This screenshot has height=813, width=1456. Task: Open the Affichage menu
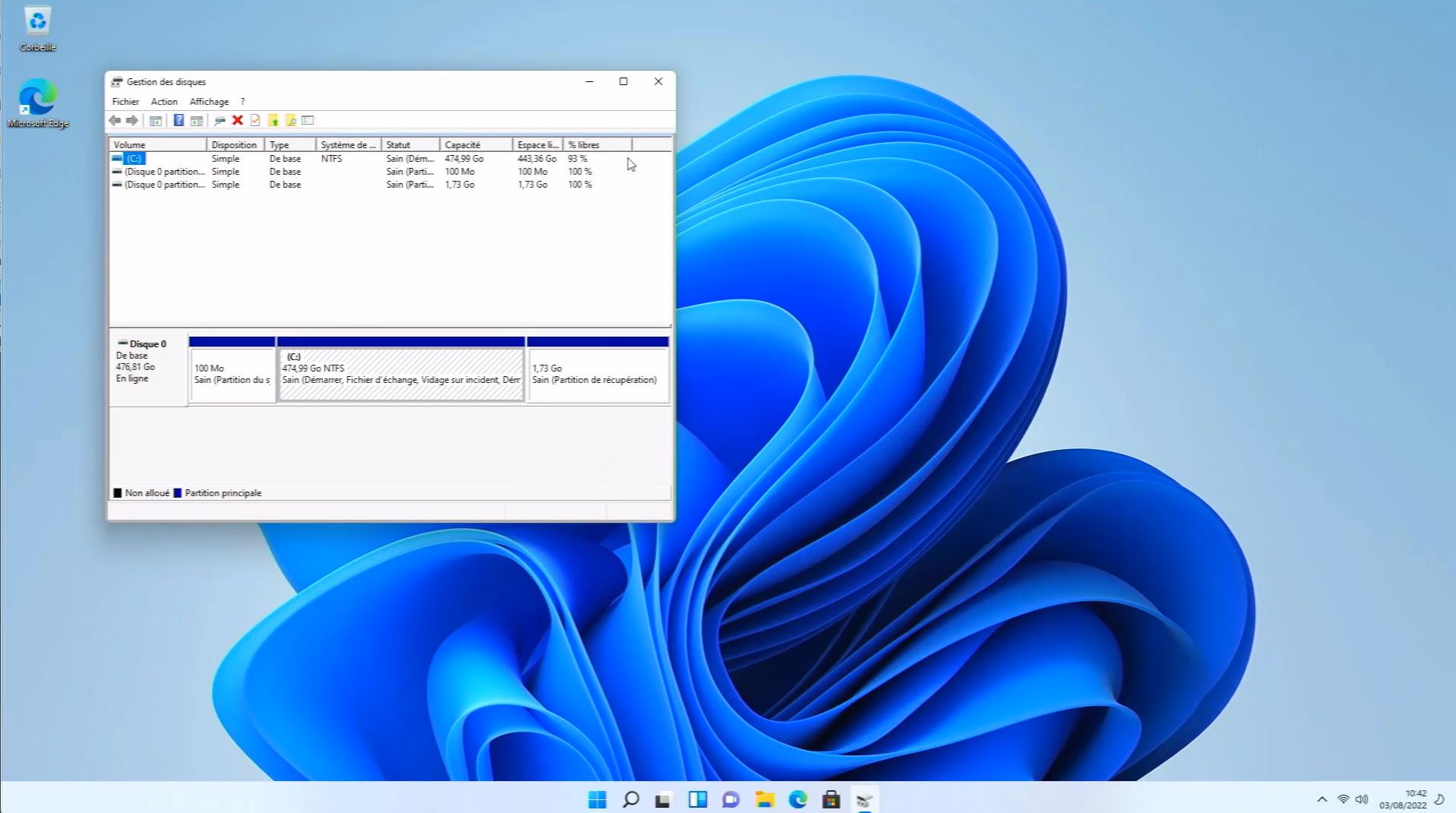[x=209, y=101]
